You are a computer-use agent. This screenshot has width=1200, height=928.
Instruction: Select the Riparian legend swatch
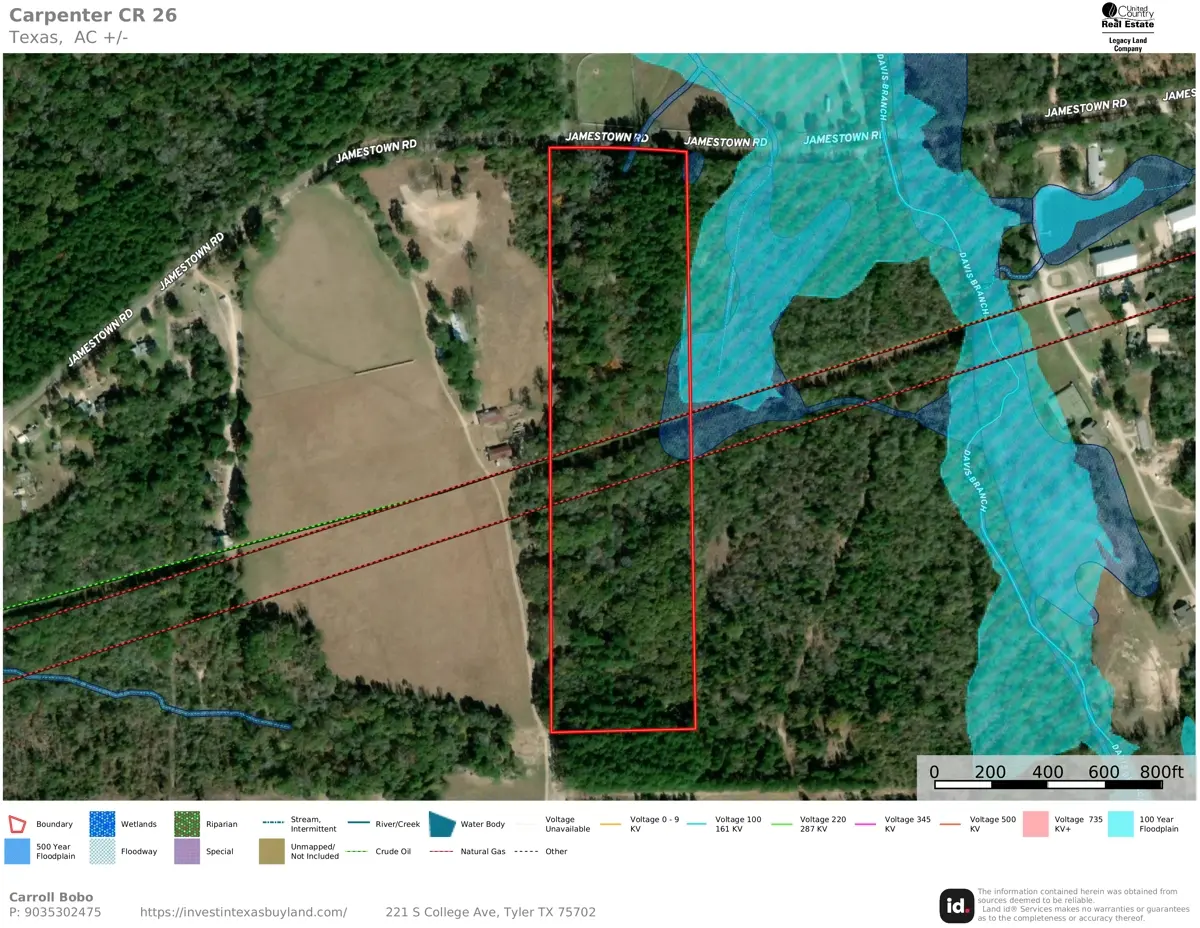tap(187, 824)
